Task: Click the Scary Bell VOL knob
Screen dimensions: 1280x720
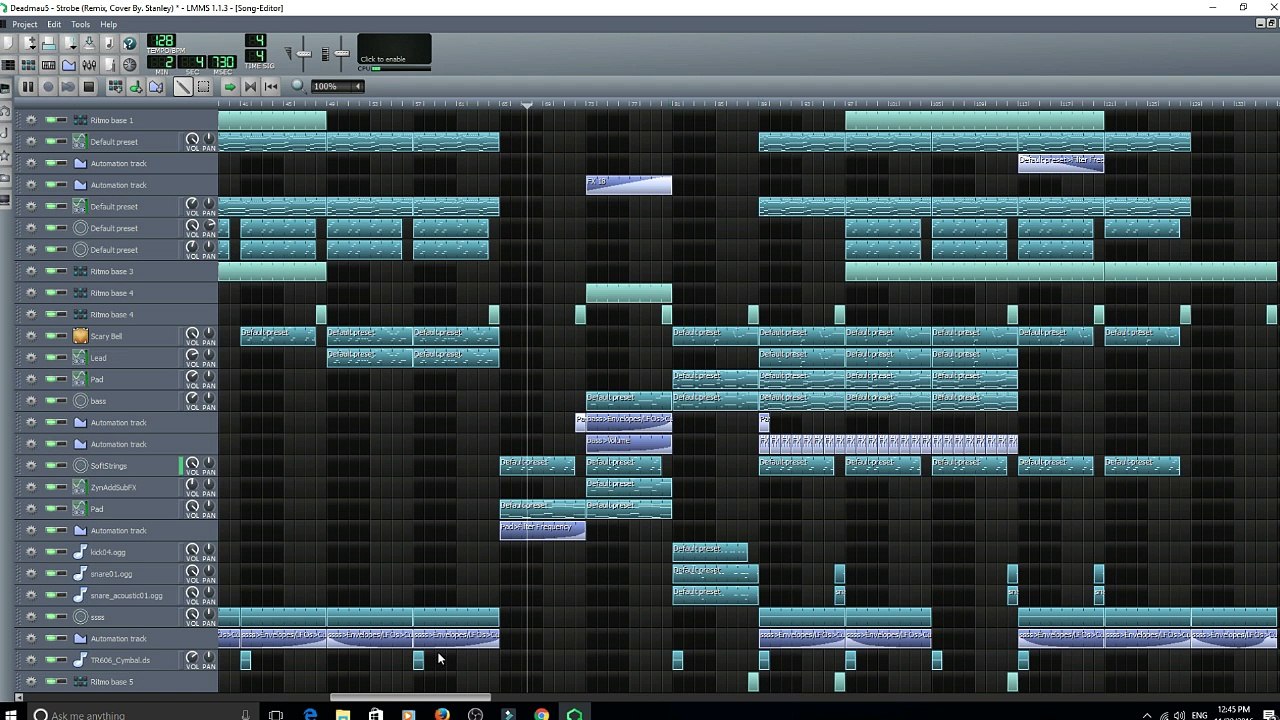Action: pyautogui.click(x=192, y=333)
